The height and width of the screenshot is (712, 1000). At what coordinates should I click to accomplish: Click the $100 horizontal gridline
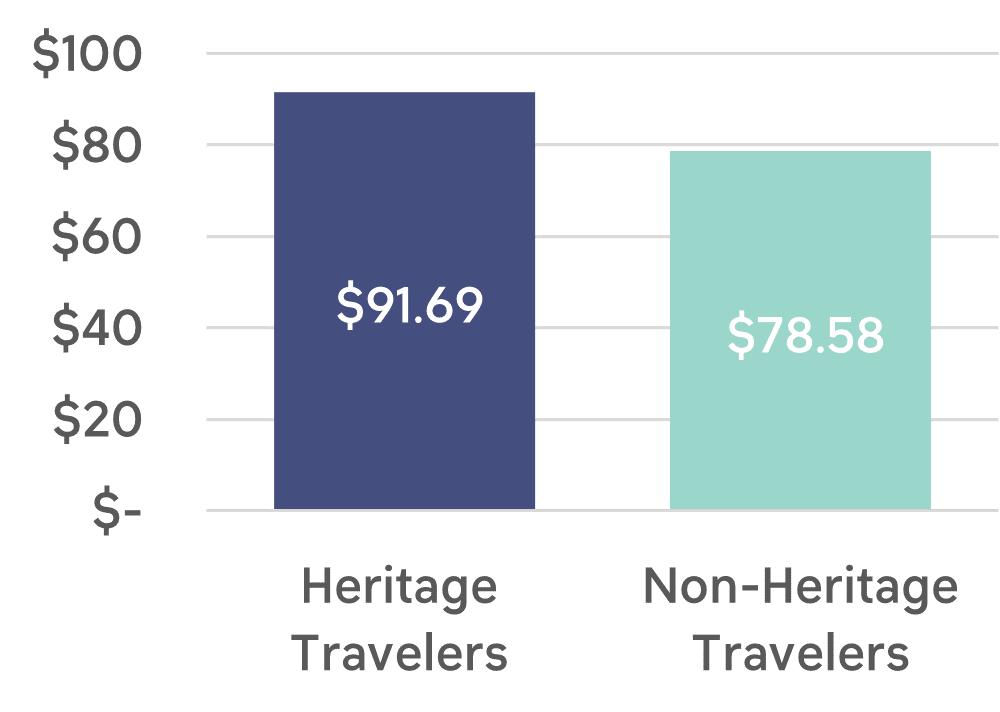pos(603,54)
